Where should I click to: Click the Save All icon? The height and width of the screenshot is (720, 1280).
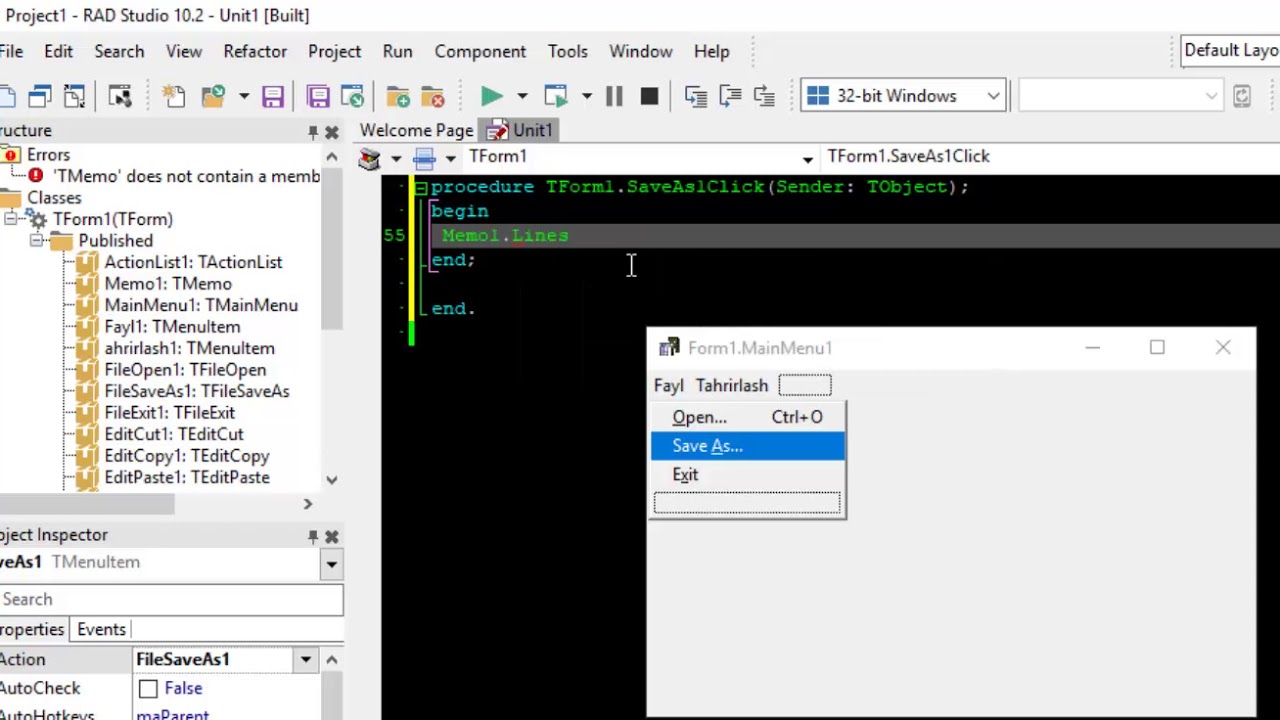click(318, 96)
